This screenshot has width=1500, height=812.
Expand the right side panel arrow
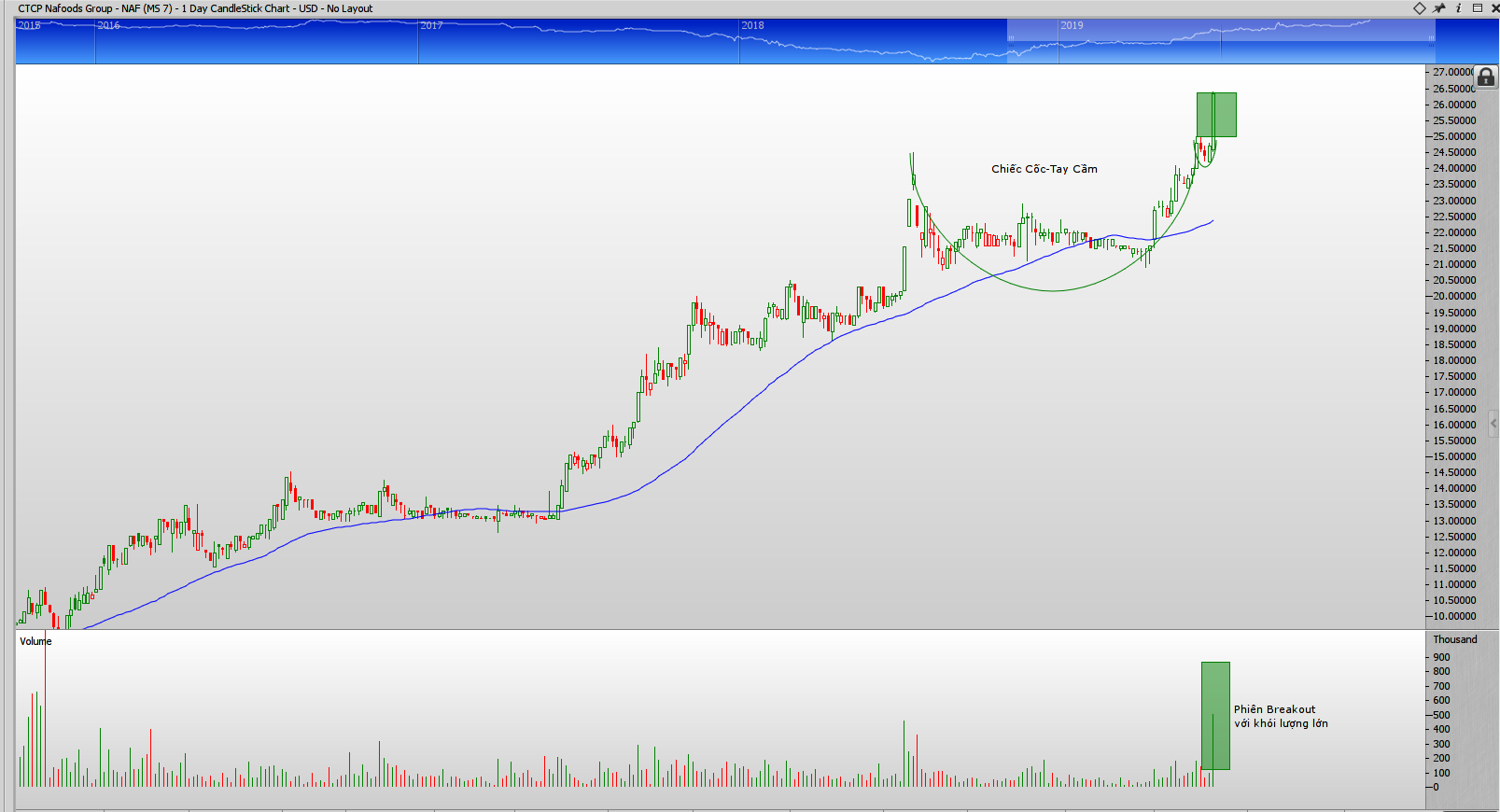coord(1493,424)
